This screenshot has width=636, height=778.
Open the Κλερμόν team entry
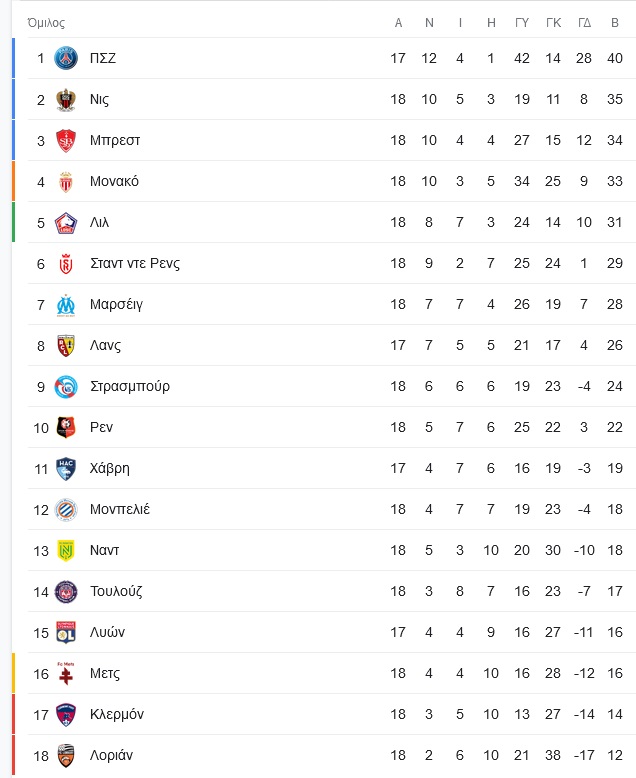click(117, 714)
